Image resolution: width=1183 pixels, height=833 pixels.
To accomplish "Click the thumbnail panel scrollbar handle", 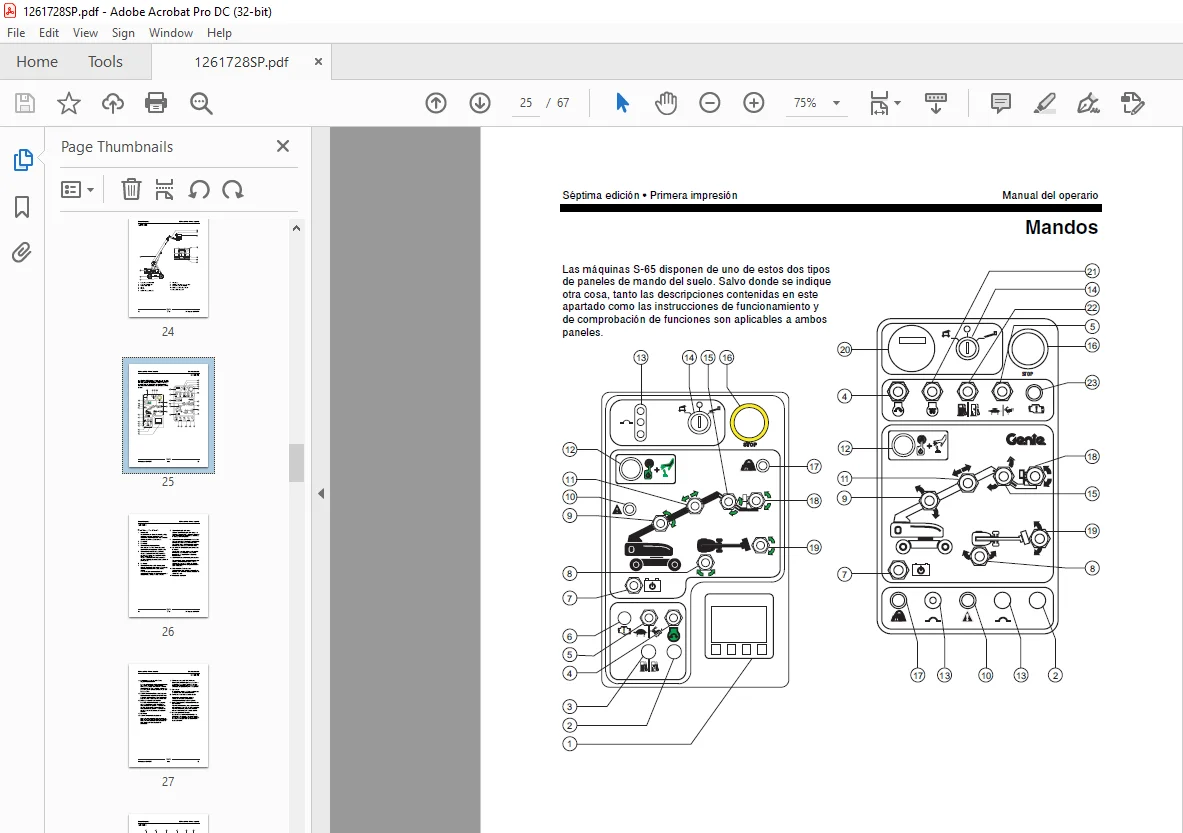I will (297, 463).
